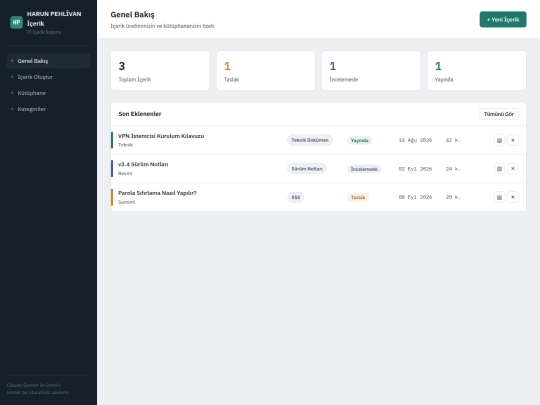Click the Toplam İçerik stat card
Image resolution: width=540 pixels, height=405 pixels.
tap(160, 71)
